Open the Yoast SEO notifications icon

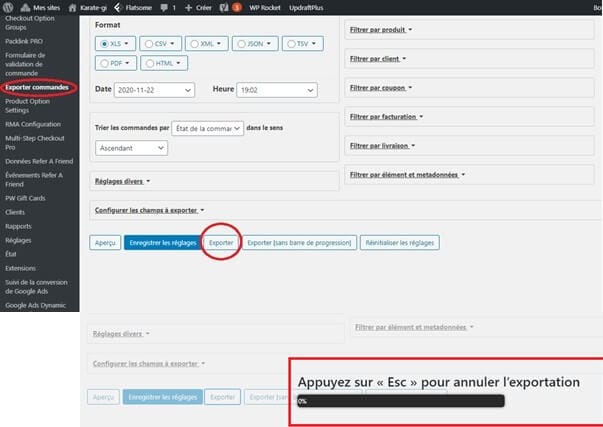pos(224,7)
